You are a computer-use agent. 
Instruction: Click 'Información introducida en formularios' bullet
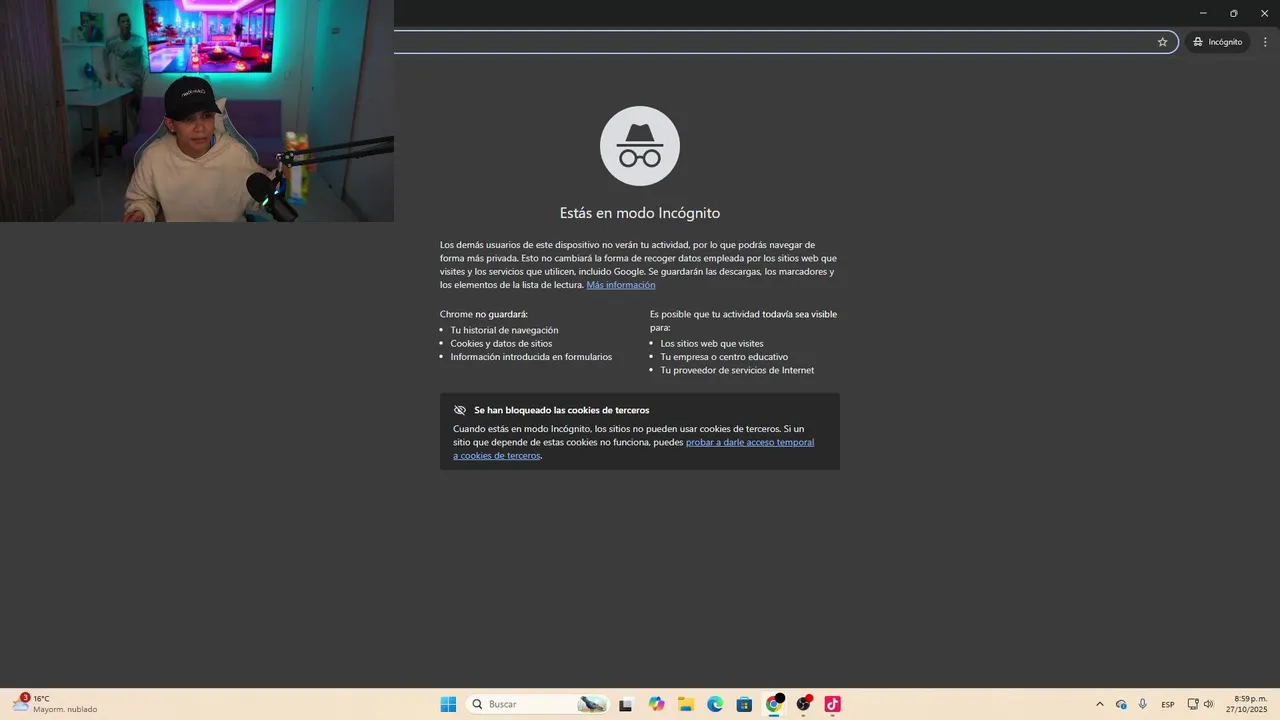click(x=531, y=357)
